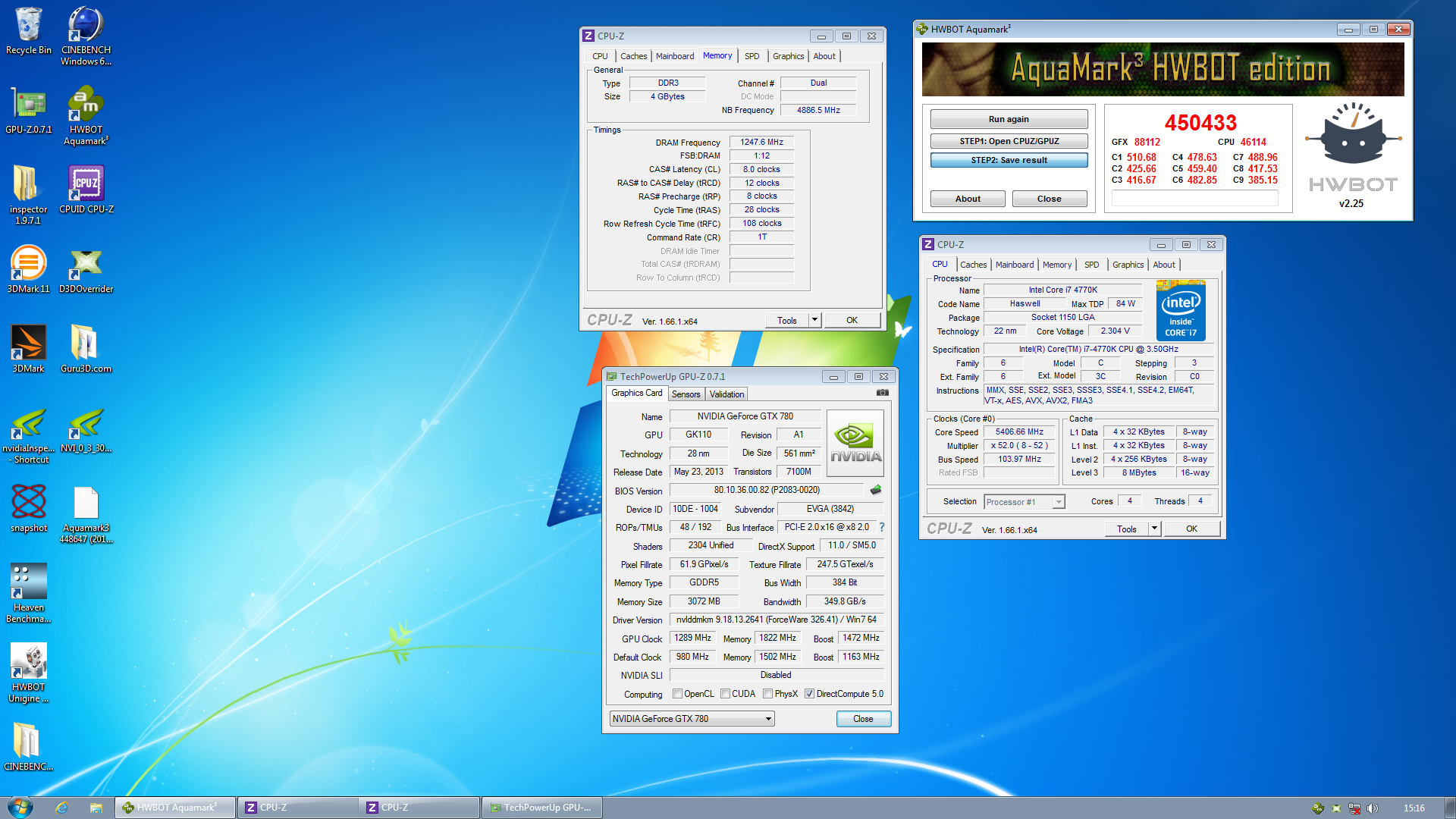Open the Guru3D.com folder icon
This screenshot has width=1456, height=819.
coord(86,349)
